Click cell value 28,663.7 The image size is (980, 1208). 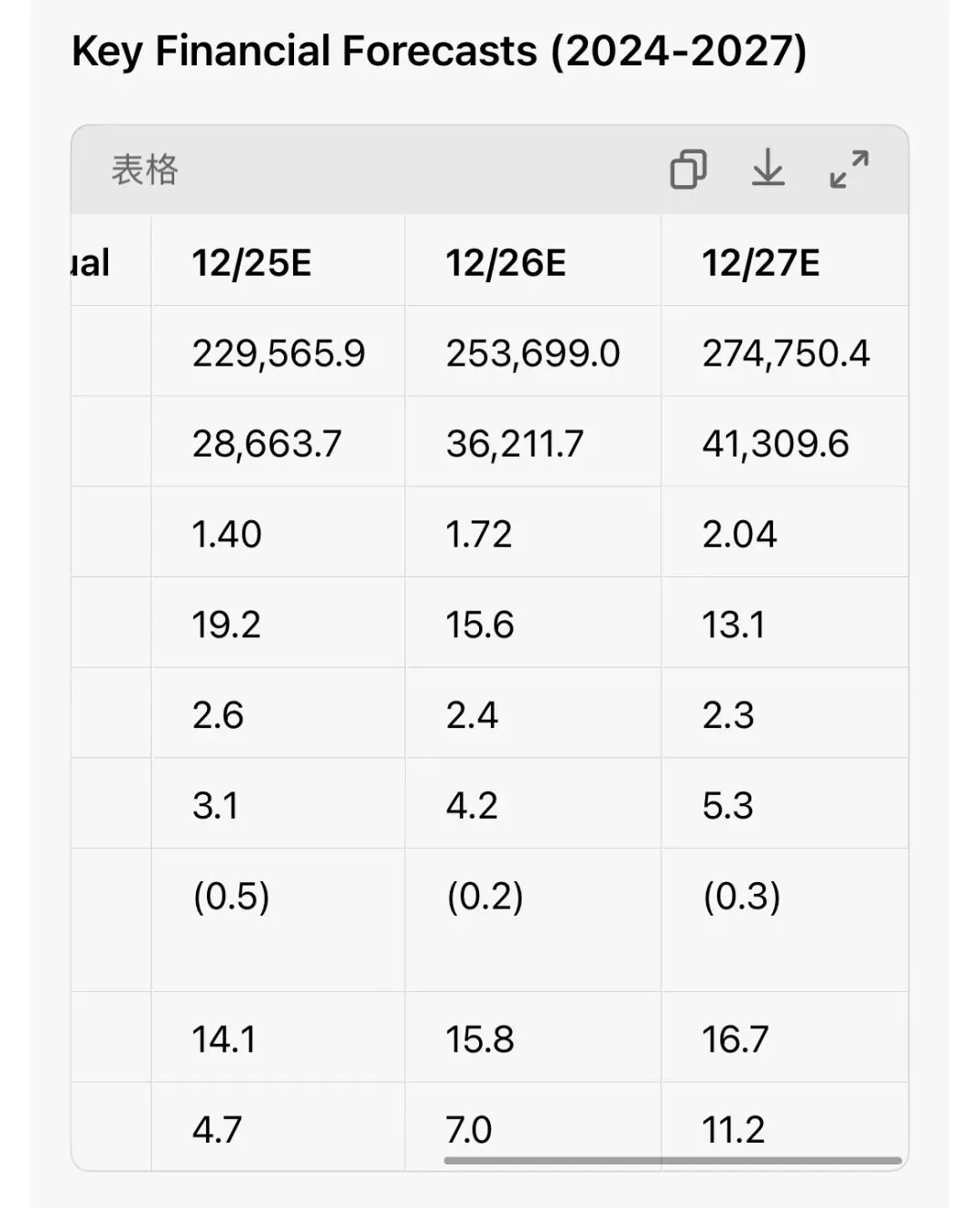point(267,444)
